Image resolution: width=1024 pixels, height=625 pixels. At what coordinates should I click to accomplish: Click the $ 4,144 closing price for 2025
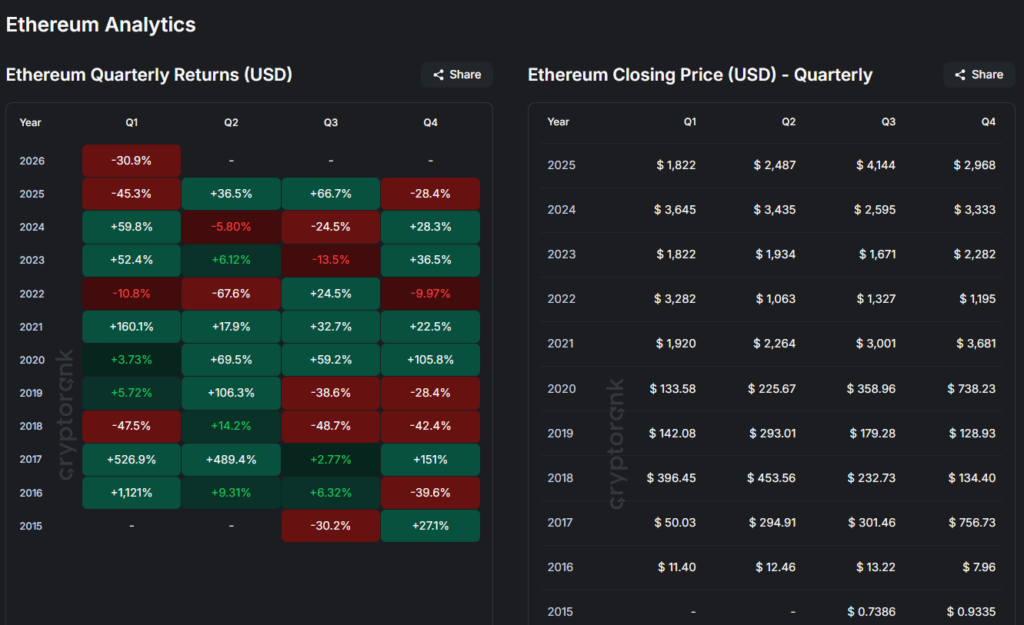[x=876, y=165]
